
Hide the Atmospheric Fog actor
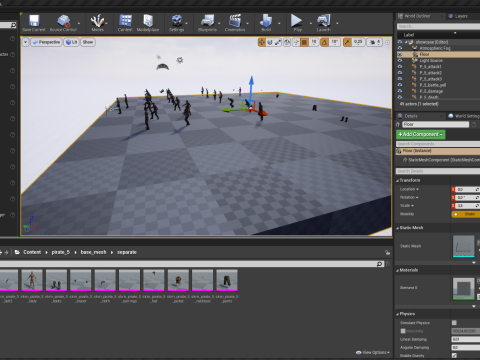[400, 48]
